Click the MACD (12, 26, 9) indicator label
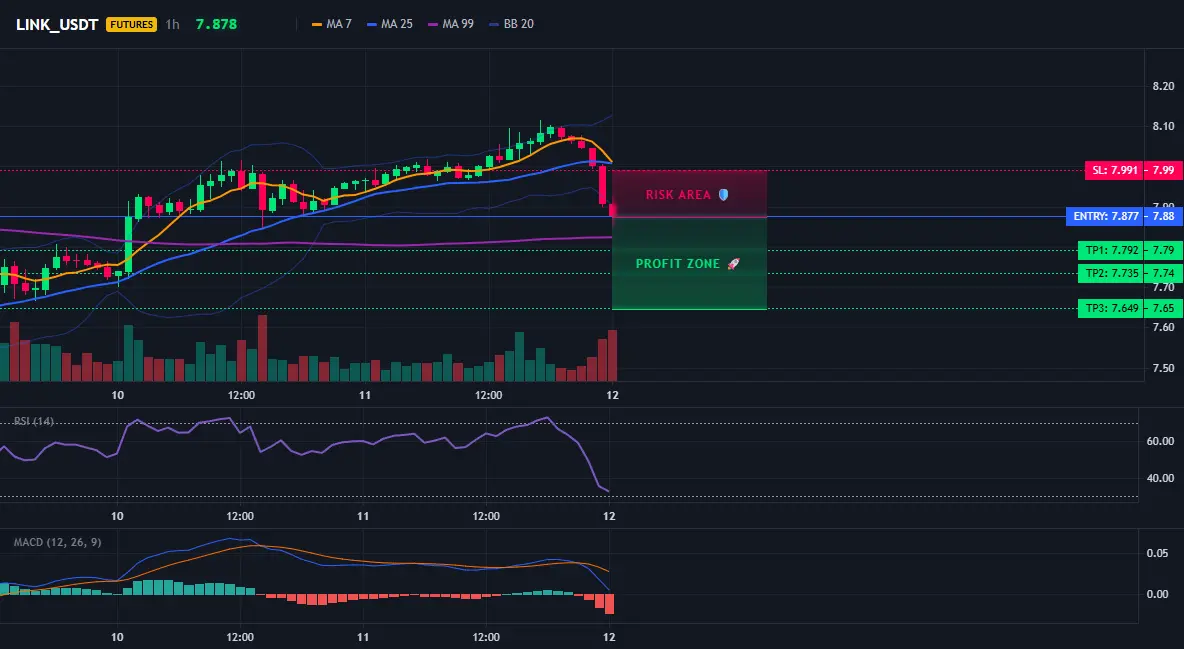1184x649 pixels. 57,542
